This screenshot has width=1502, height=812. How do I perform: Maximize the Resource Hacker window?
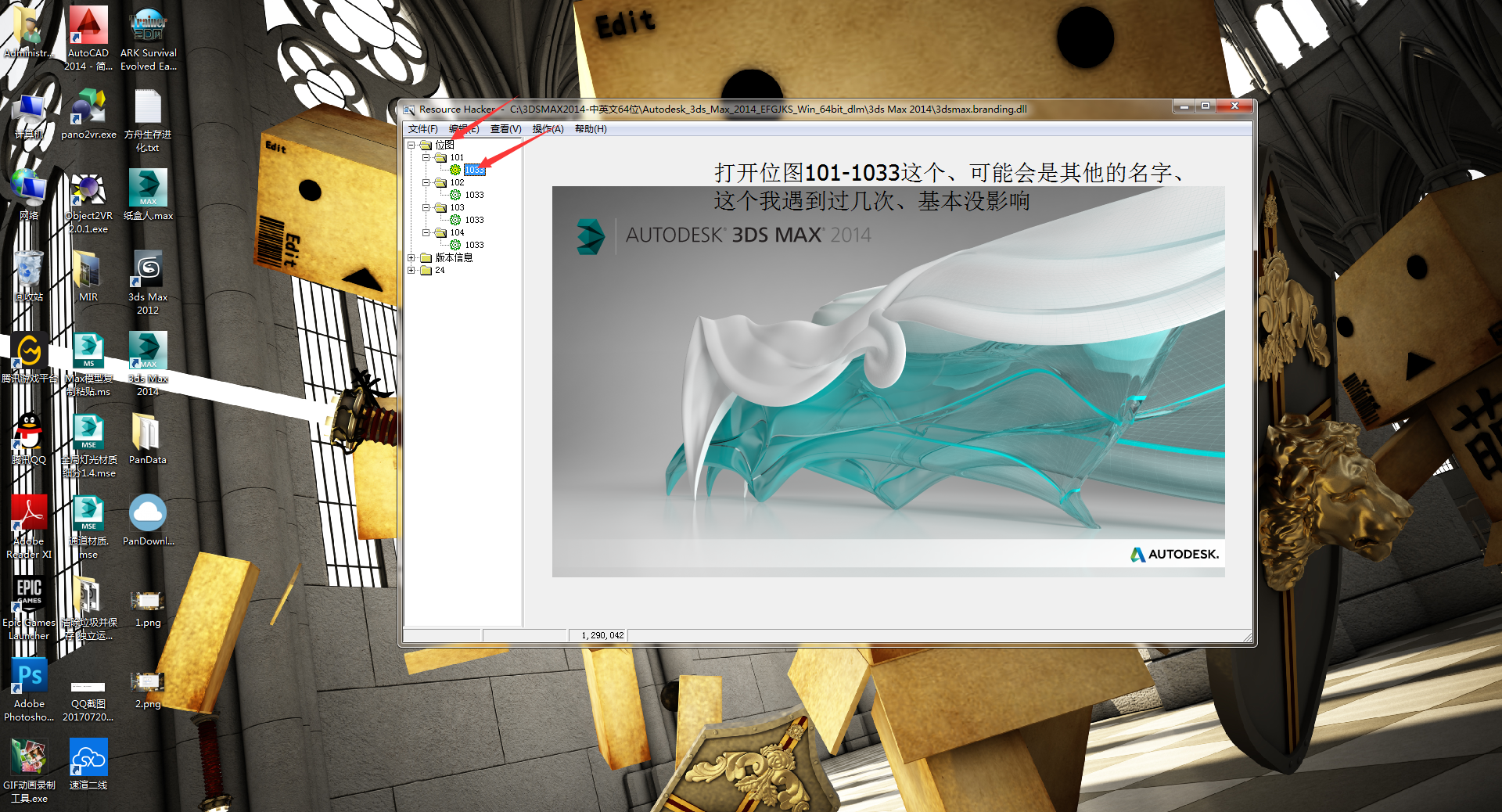coord(1206,106)
